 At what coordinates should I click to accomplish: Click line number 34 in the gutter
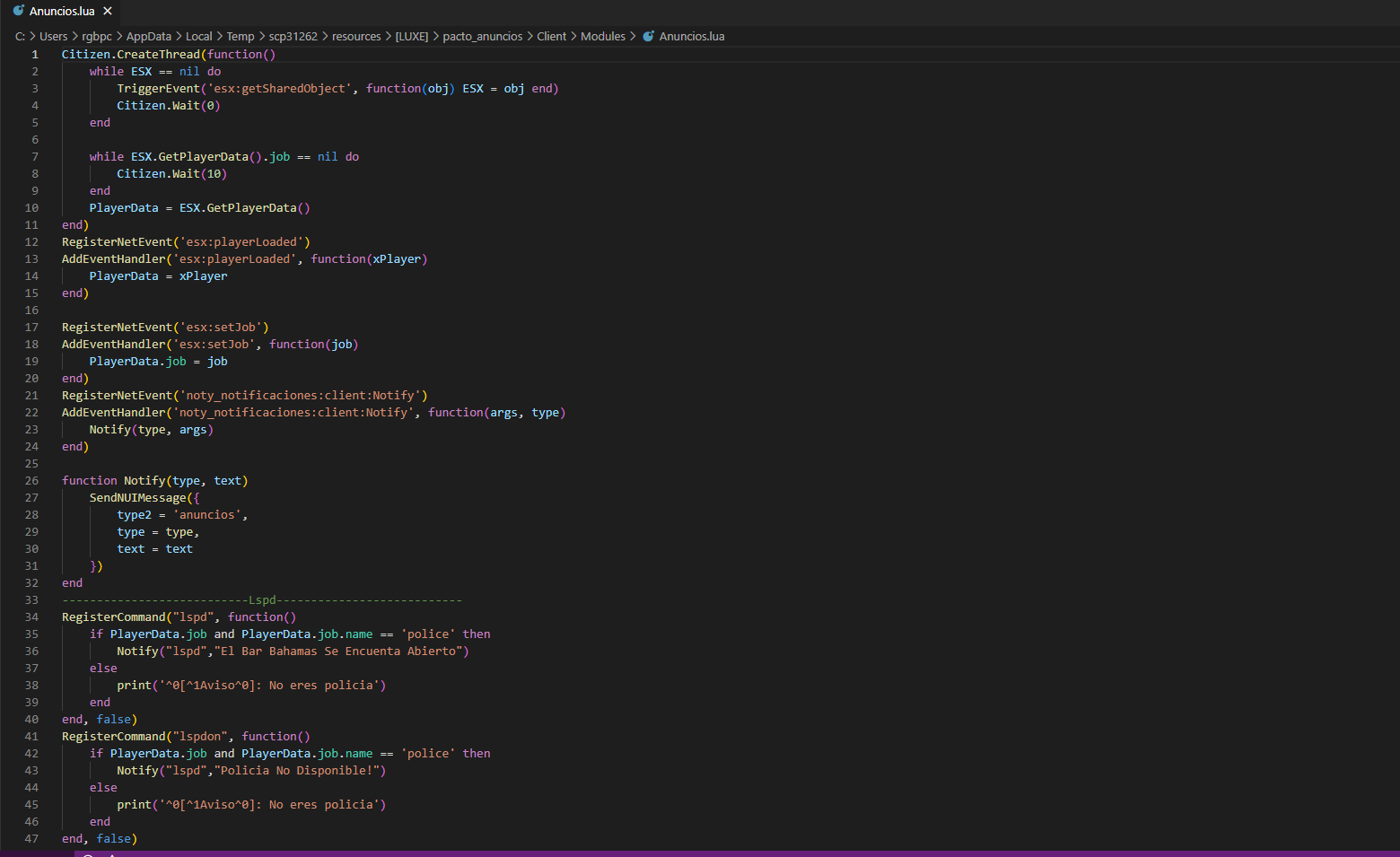pyautogui.click(x=31, y=617)
